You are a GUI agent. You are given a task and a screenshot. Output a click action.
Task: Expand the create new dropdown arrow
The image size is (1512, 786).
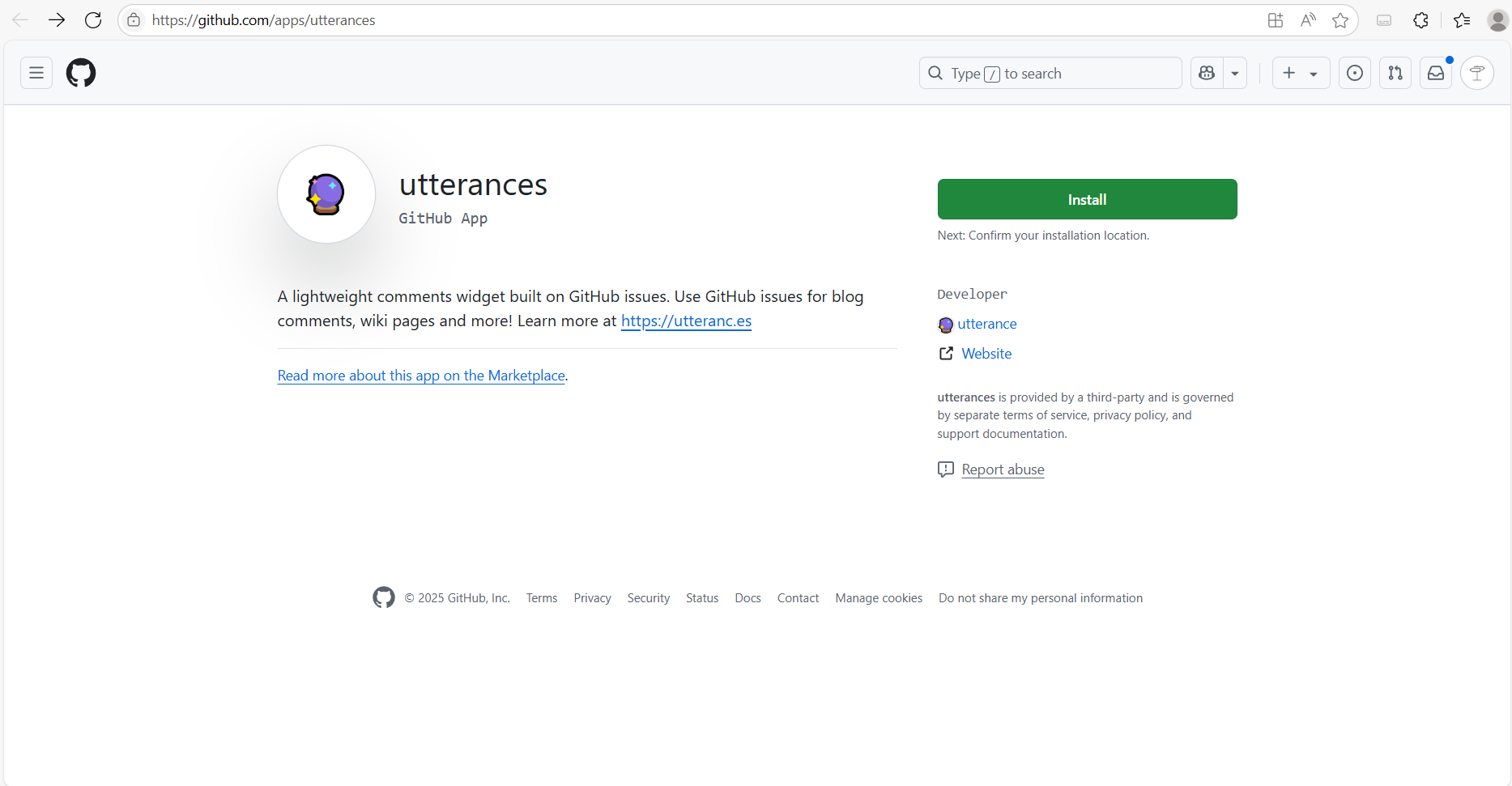[1313, 73]
